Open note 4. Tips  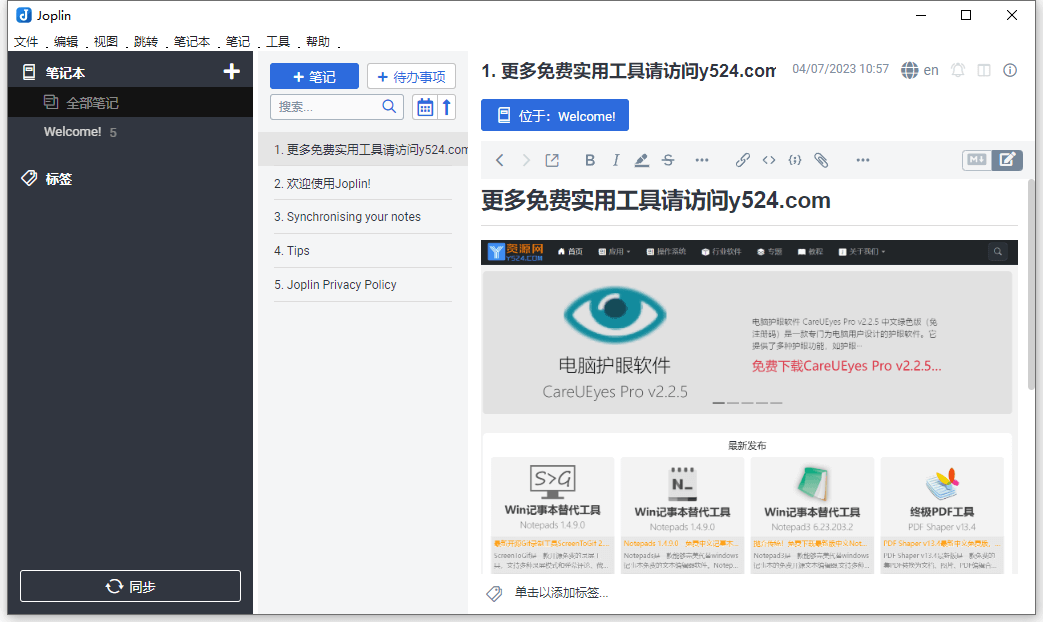point(363,251)
